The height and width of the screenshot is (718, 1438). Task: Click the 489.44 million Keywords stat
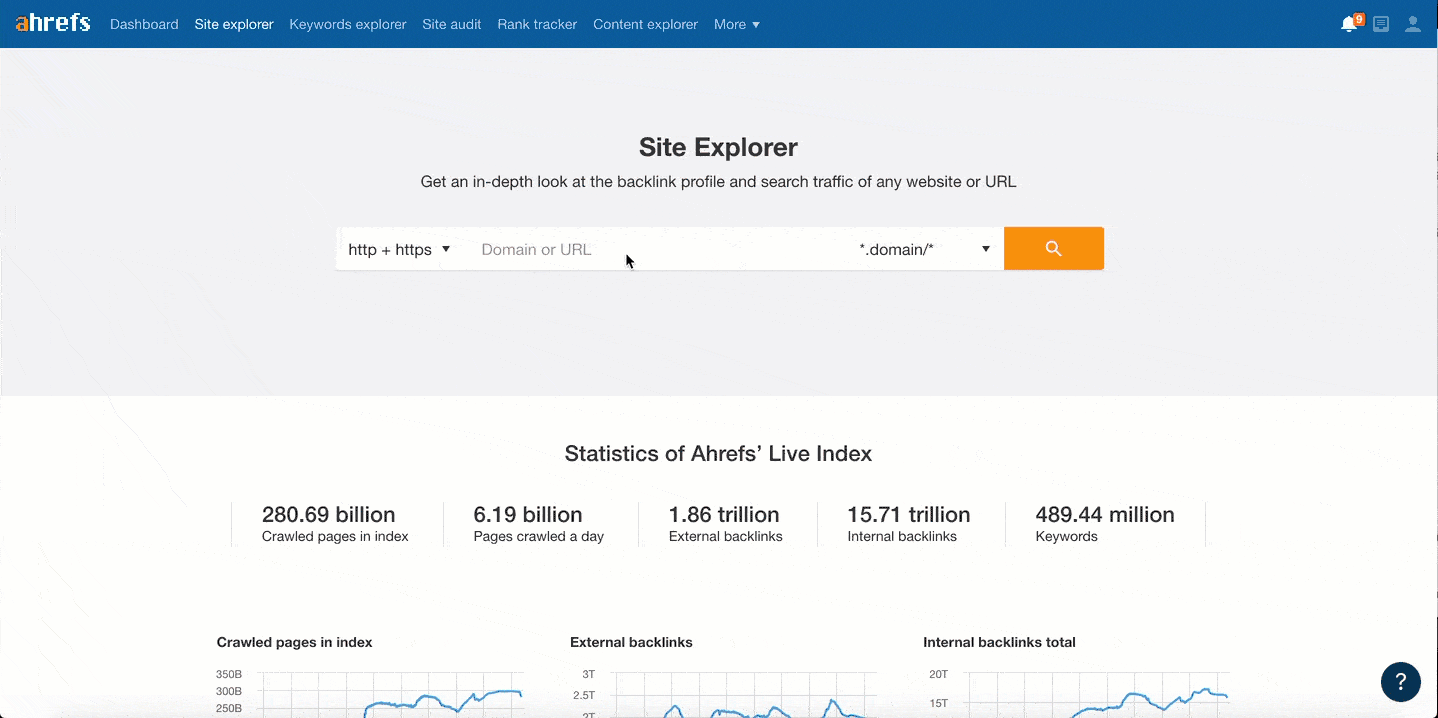[x=1105, y=524]
